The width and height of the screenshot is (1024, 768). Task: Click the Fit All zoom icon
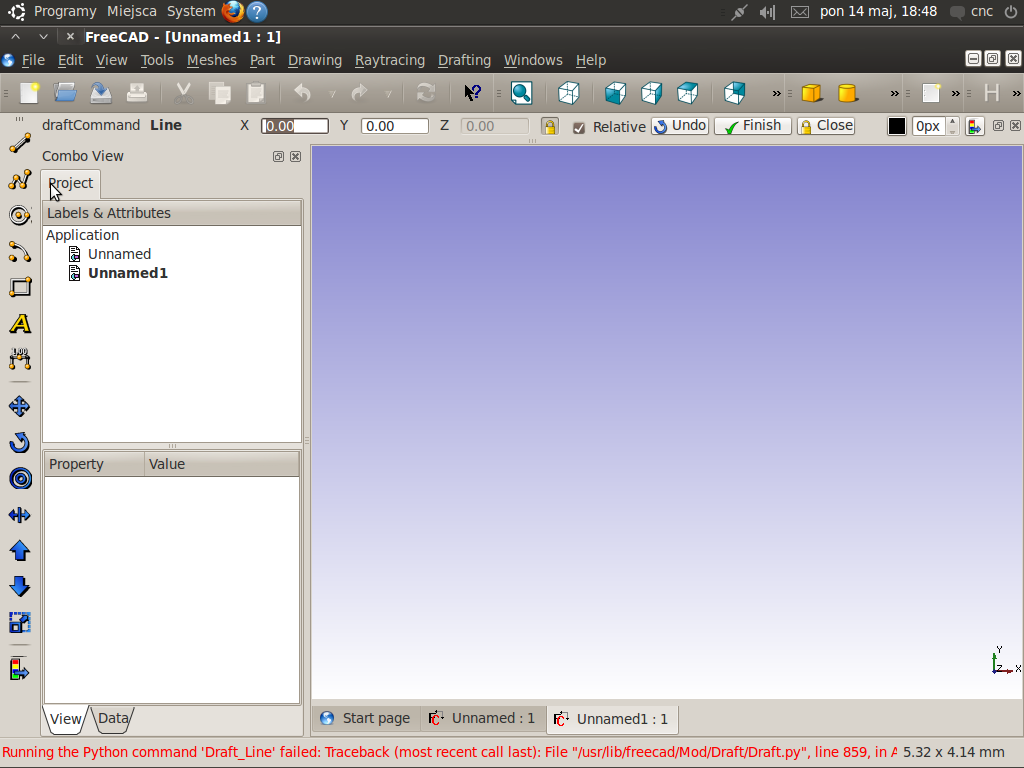[x=521, y=93]
